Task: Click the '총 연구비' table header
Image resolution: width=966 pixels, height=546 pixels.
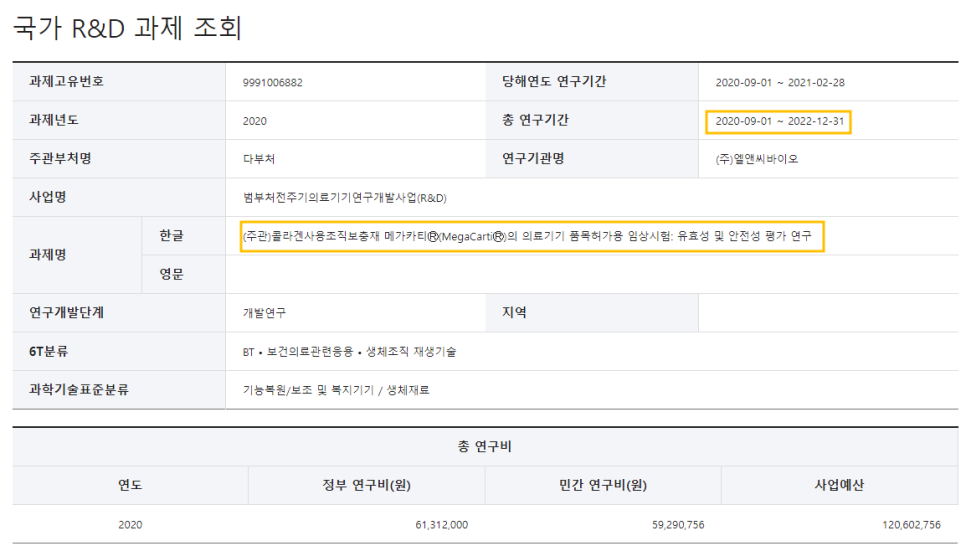Action: 485,446
